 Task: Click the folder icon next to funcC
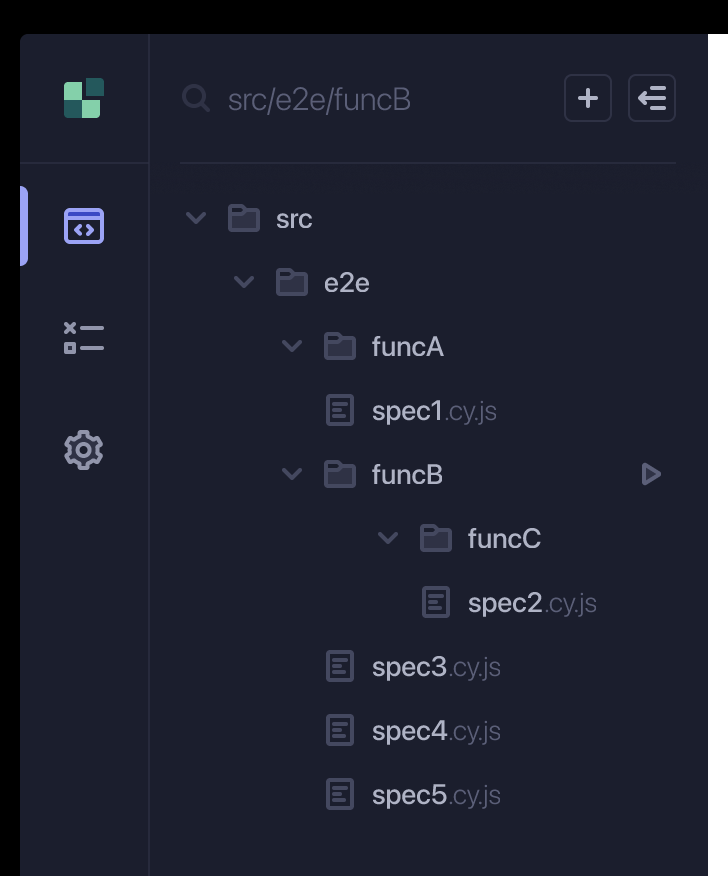click(x=436, y=538)
